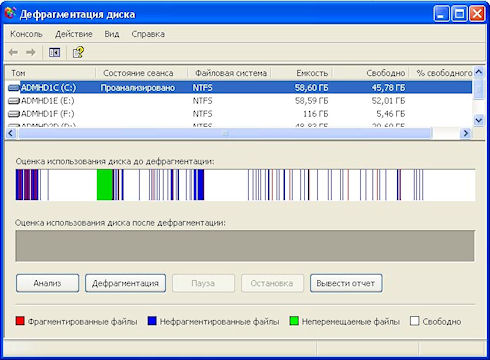The height and width of the screenshot is (360, 490).
Task: Click the horizontal scrollbar left arrow
Action: click(11, 133)
